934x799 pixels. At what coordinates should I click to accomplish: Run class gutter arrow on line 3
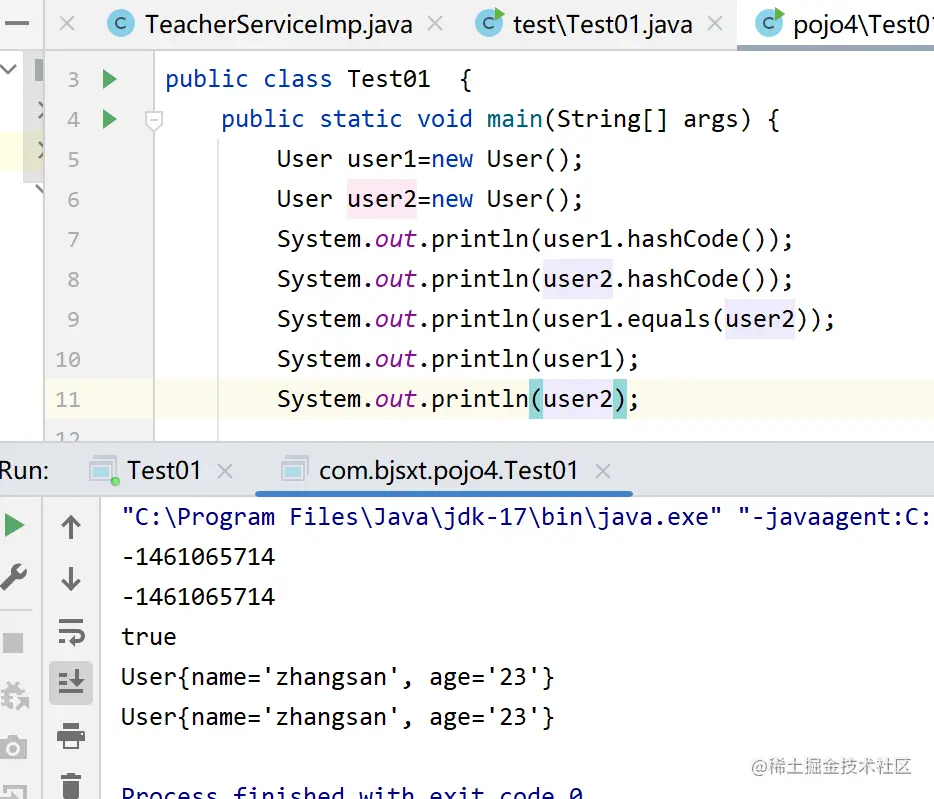tap(109, 79)
